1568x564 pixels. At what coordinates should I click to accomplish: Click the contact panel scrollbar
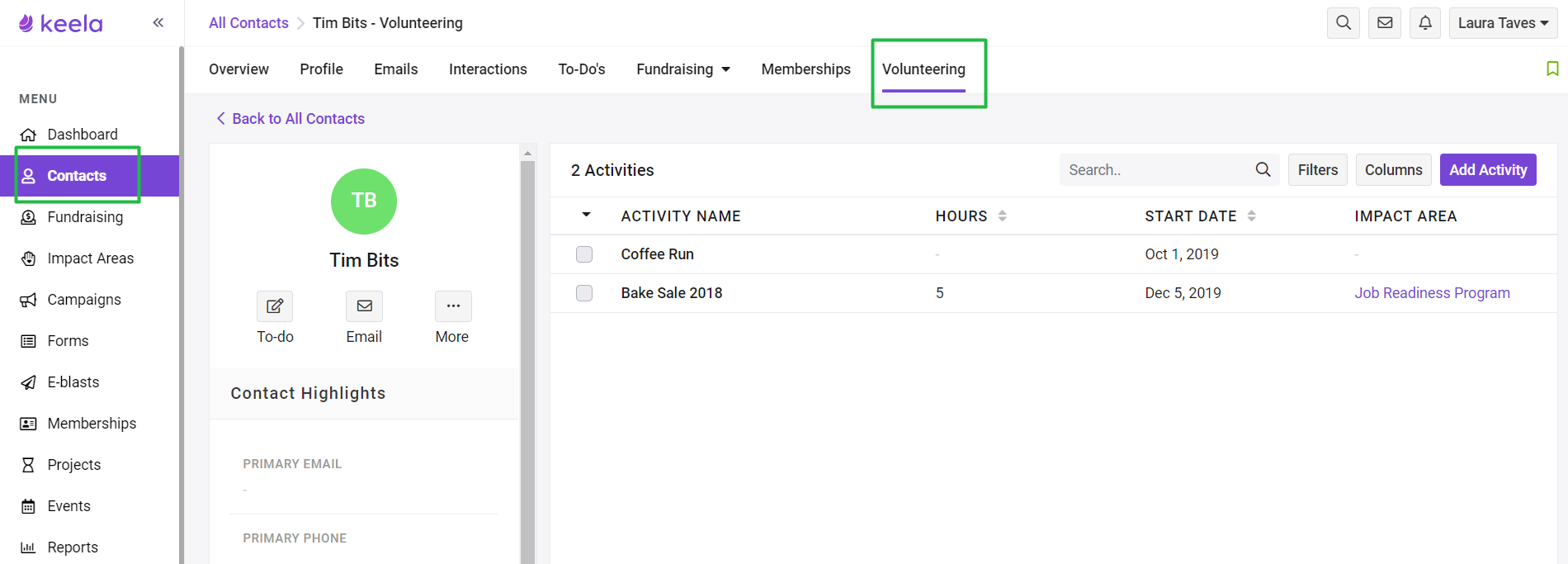tap(528, 362)
